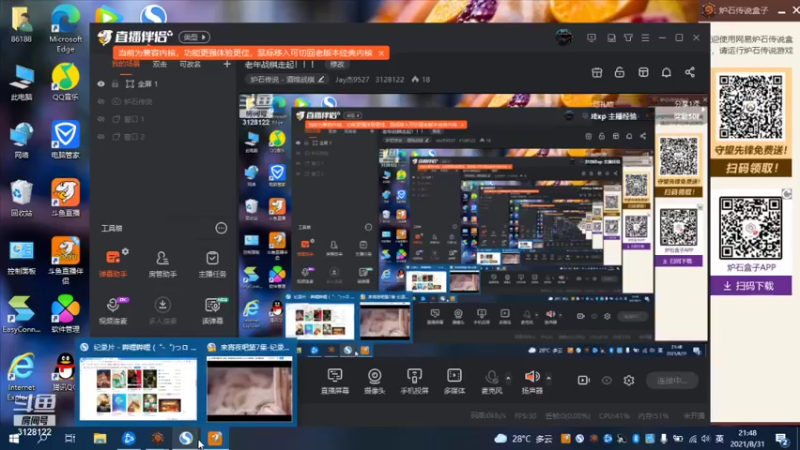Screen dimensions: 800x450
Task: Click the shirt skin icon in title bar
Action: click(x=628, y=38)
